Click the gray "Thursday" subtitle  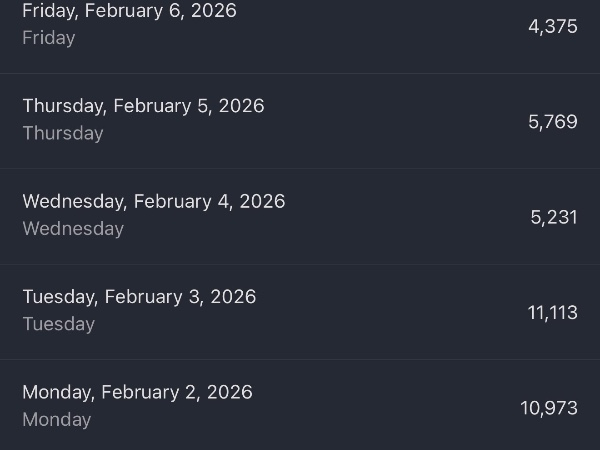63,133
